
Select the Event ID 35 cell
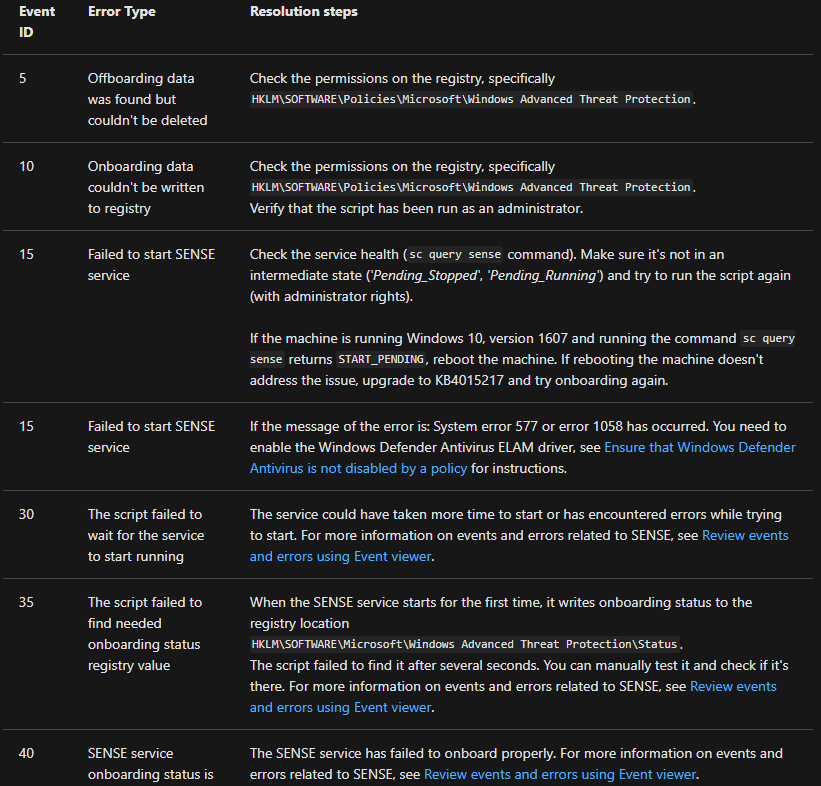[26, 602]
